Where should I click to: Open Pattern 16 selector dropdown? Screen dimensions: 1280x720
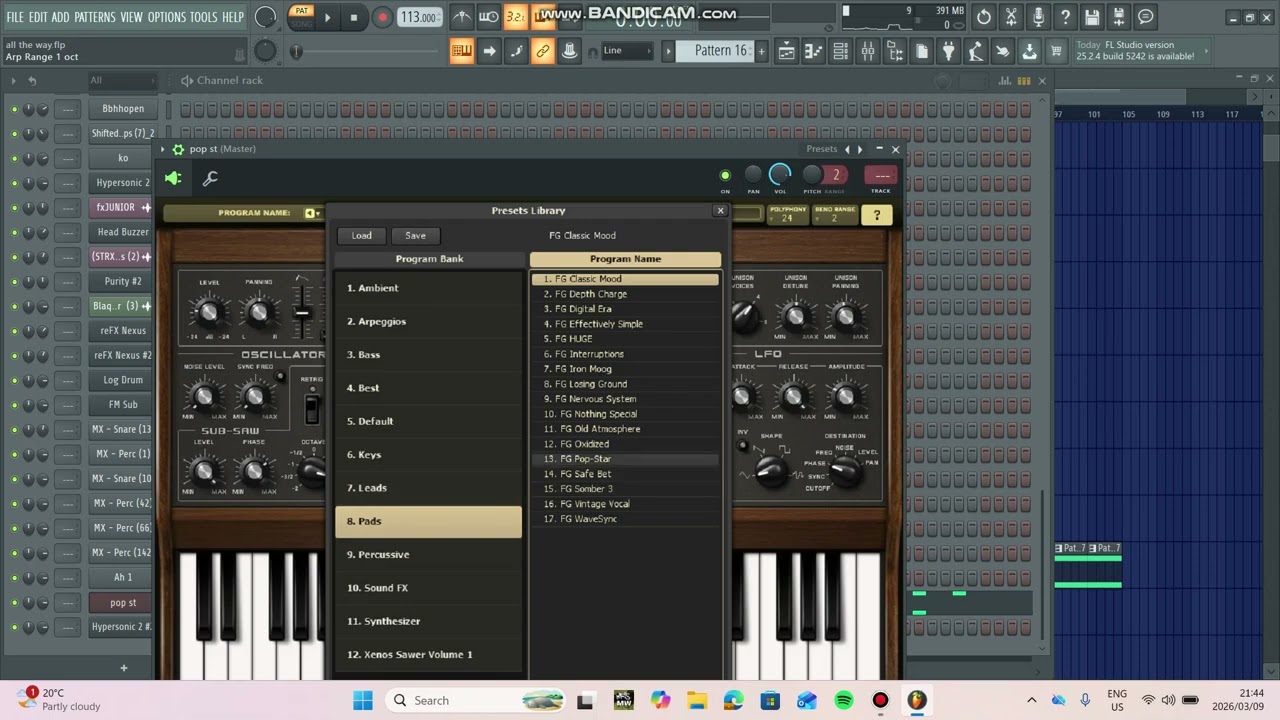coord(720,51)
